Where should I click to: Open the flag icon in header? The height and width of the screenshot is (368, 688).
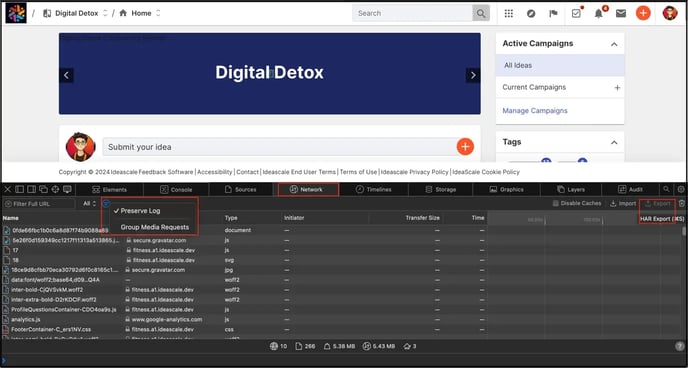coord(553,14)
